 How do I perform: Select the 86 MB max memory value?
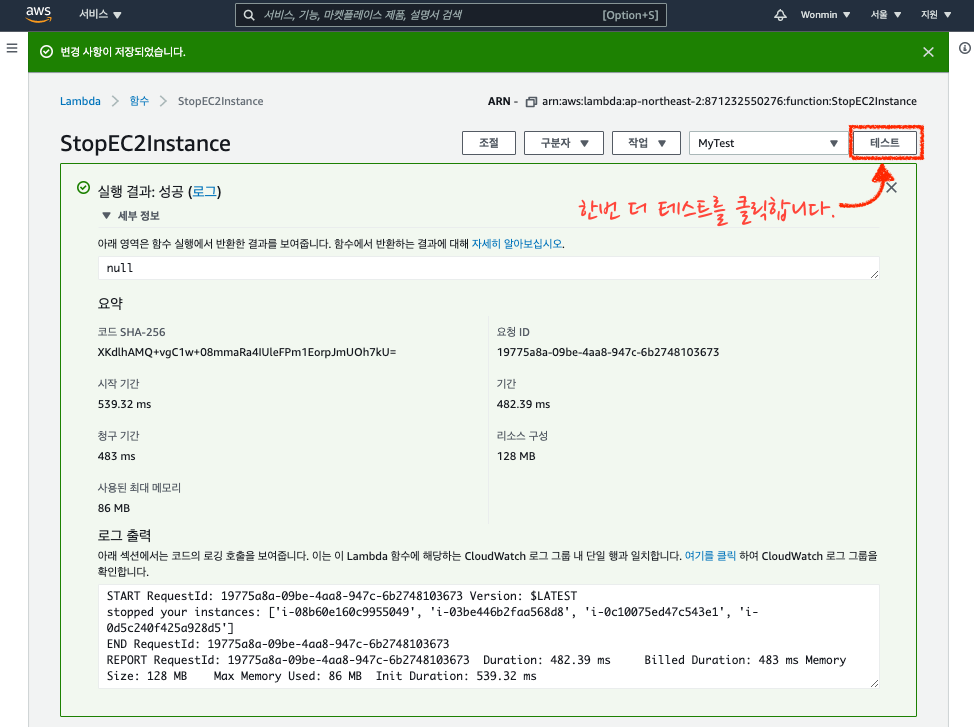coord(114,508)
